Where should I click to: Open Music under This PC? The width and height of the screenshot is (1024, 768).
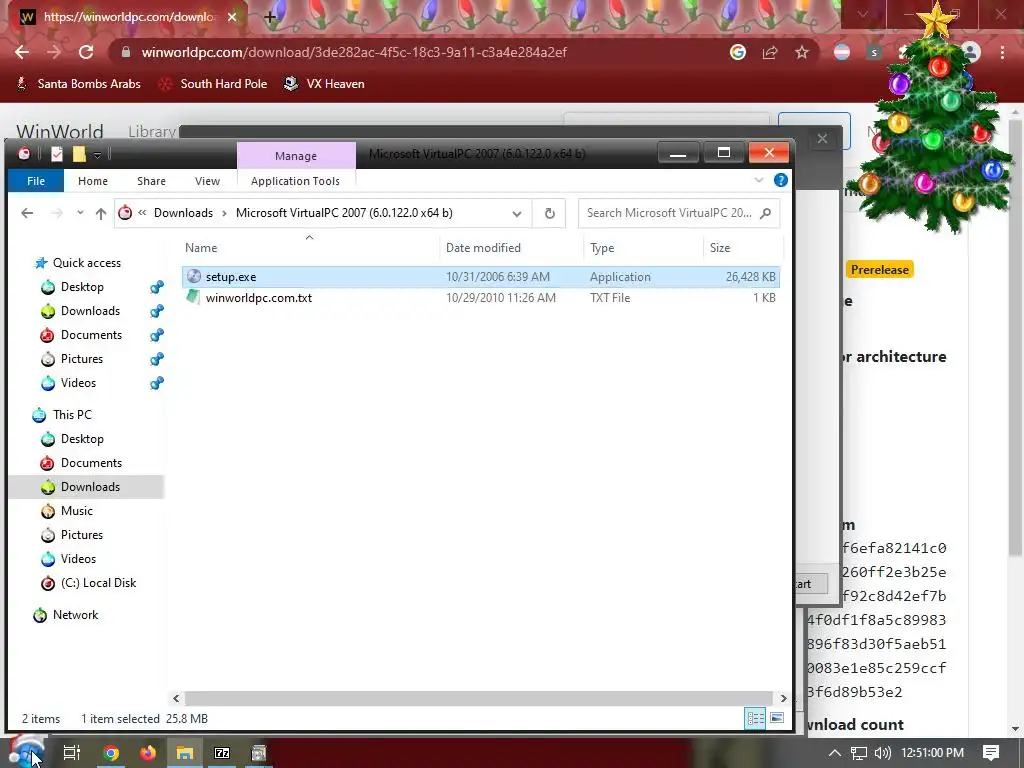coord(77,511)
